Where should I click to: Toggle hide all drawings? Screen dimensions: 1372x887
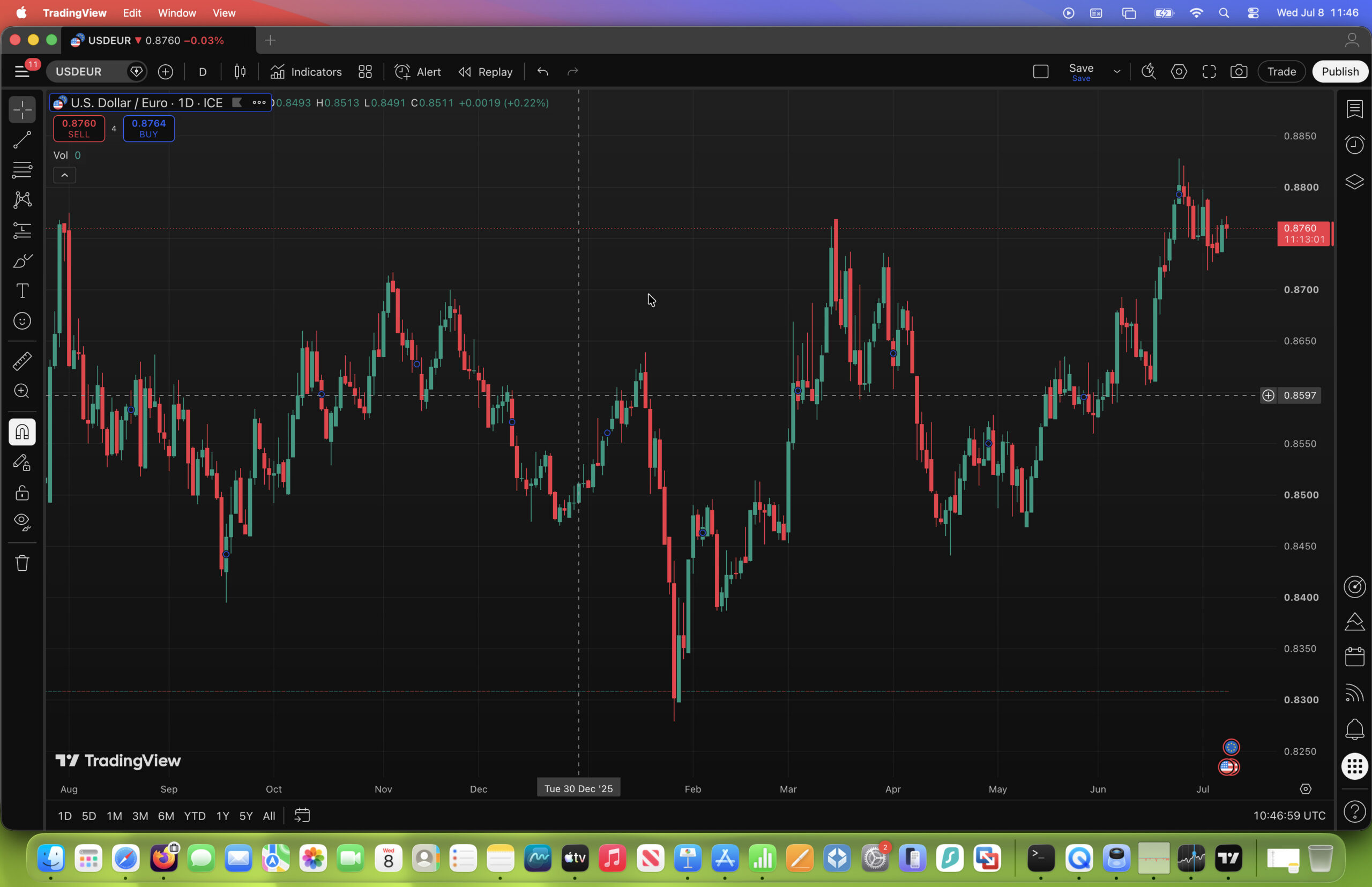click(x=22, y=523)
